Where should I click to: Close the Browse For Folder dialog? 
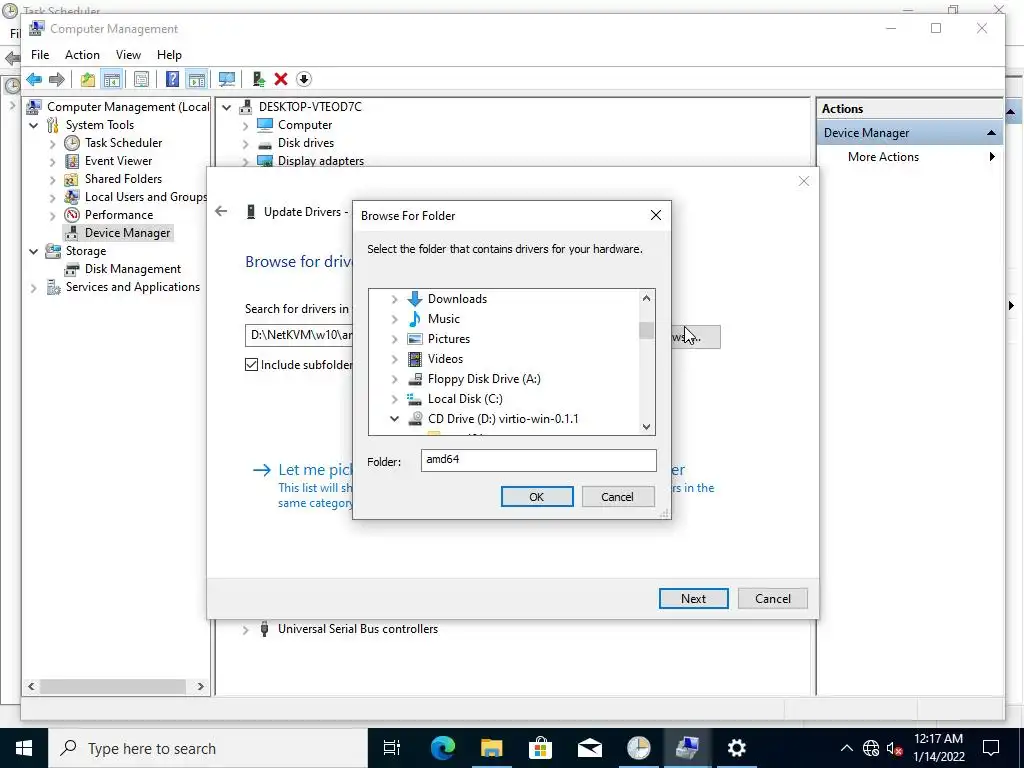pyautogui.click(x=656, y=216)
